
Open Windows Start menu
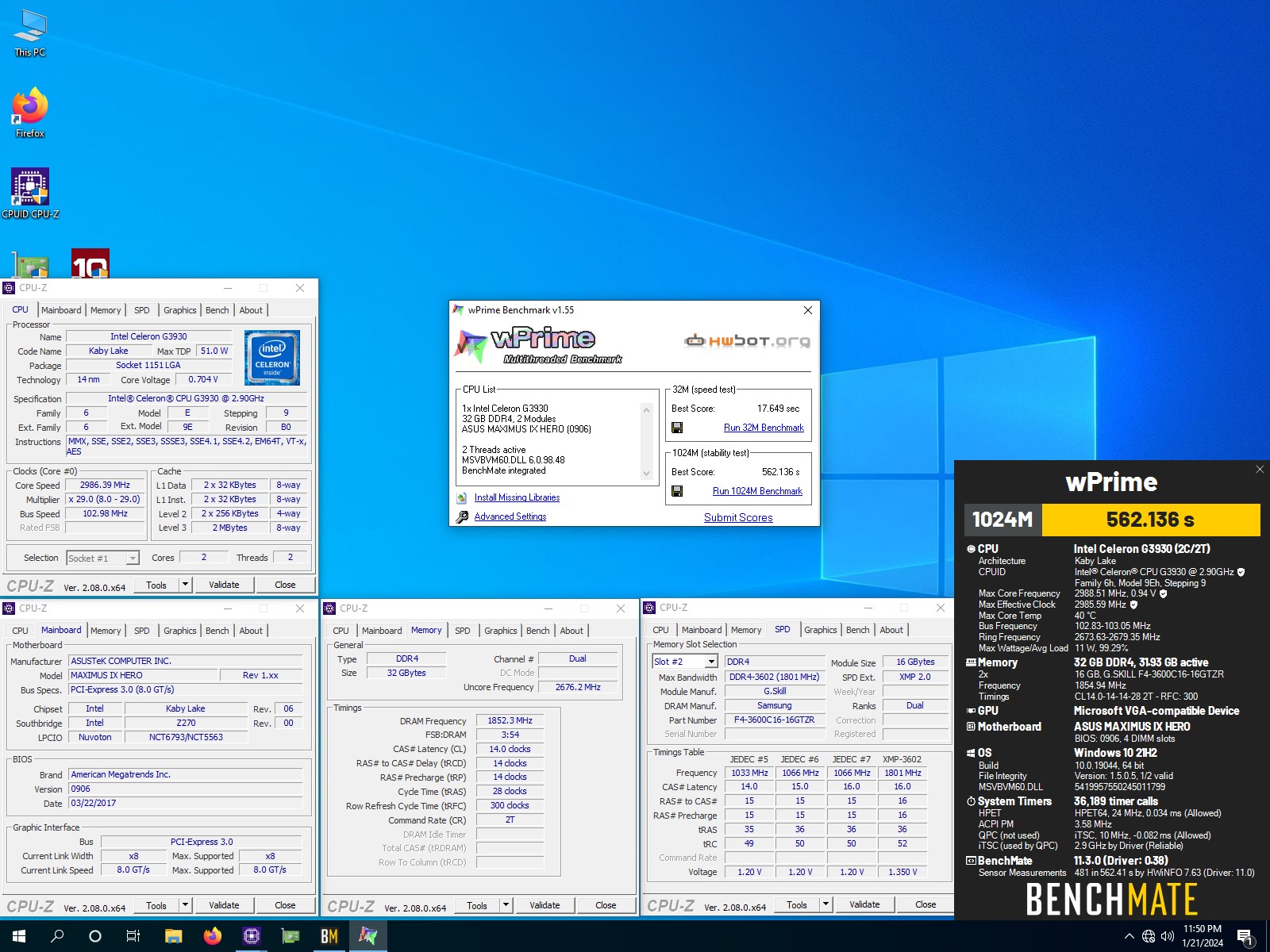pyautogui.click(x=19, y=936)
